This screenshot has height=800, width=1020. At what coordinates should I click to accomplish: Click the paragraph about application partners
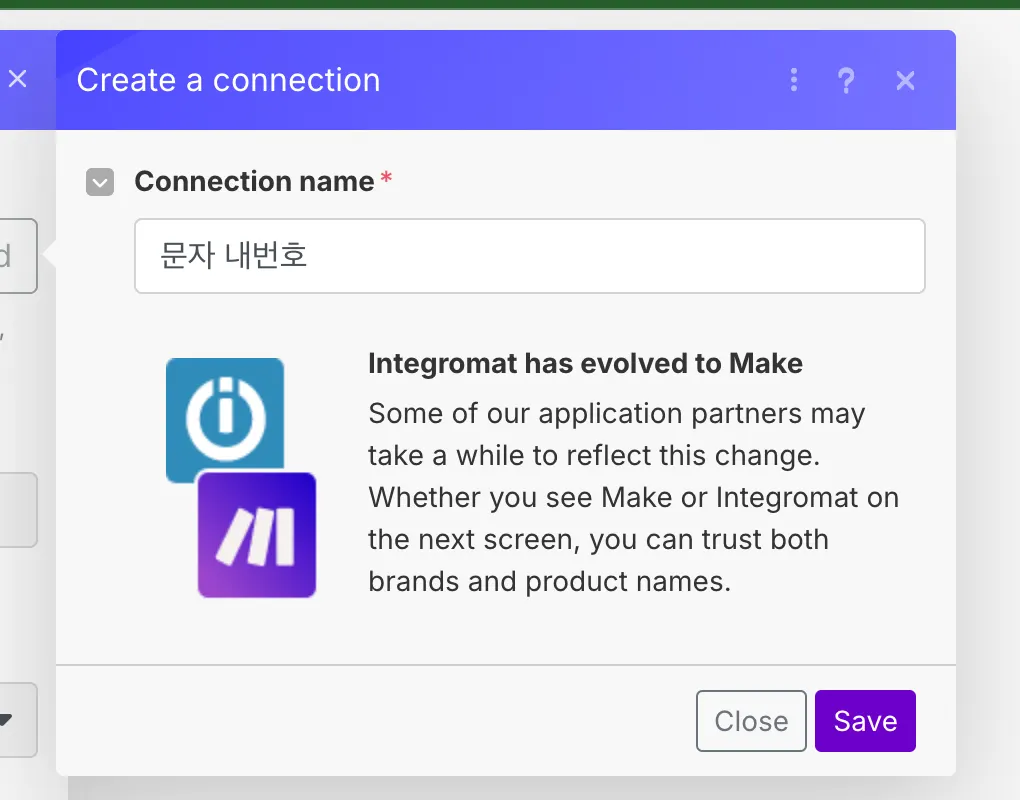(633, 497)
